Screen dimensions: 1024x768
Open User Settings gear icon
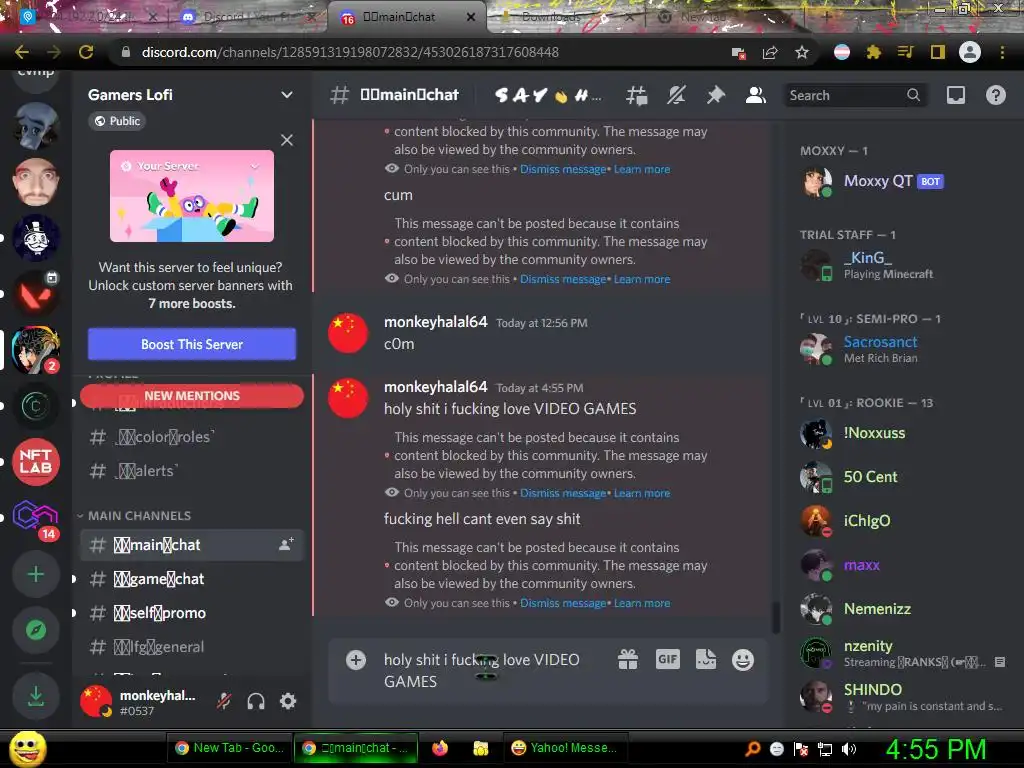pyautogui.click(x=288, y=701)
